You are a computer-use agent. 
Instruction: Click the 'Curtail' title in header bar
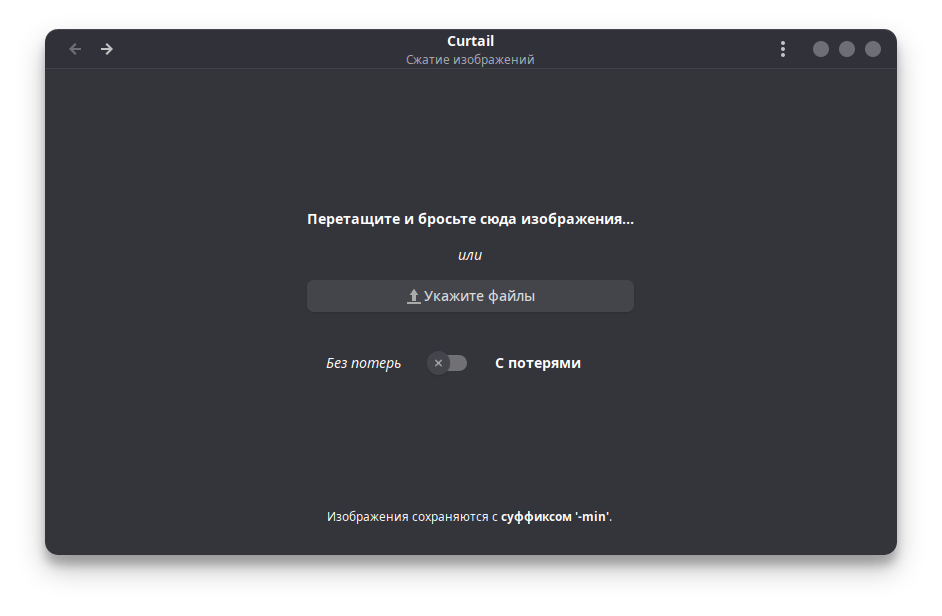[x=470, y=41]
